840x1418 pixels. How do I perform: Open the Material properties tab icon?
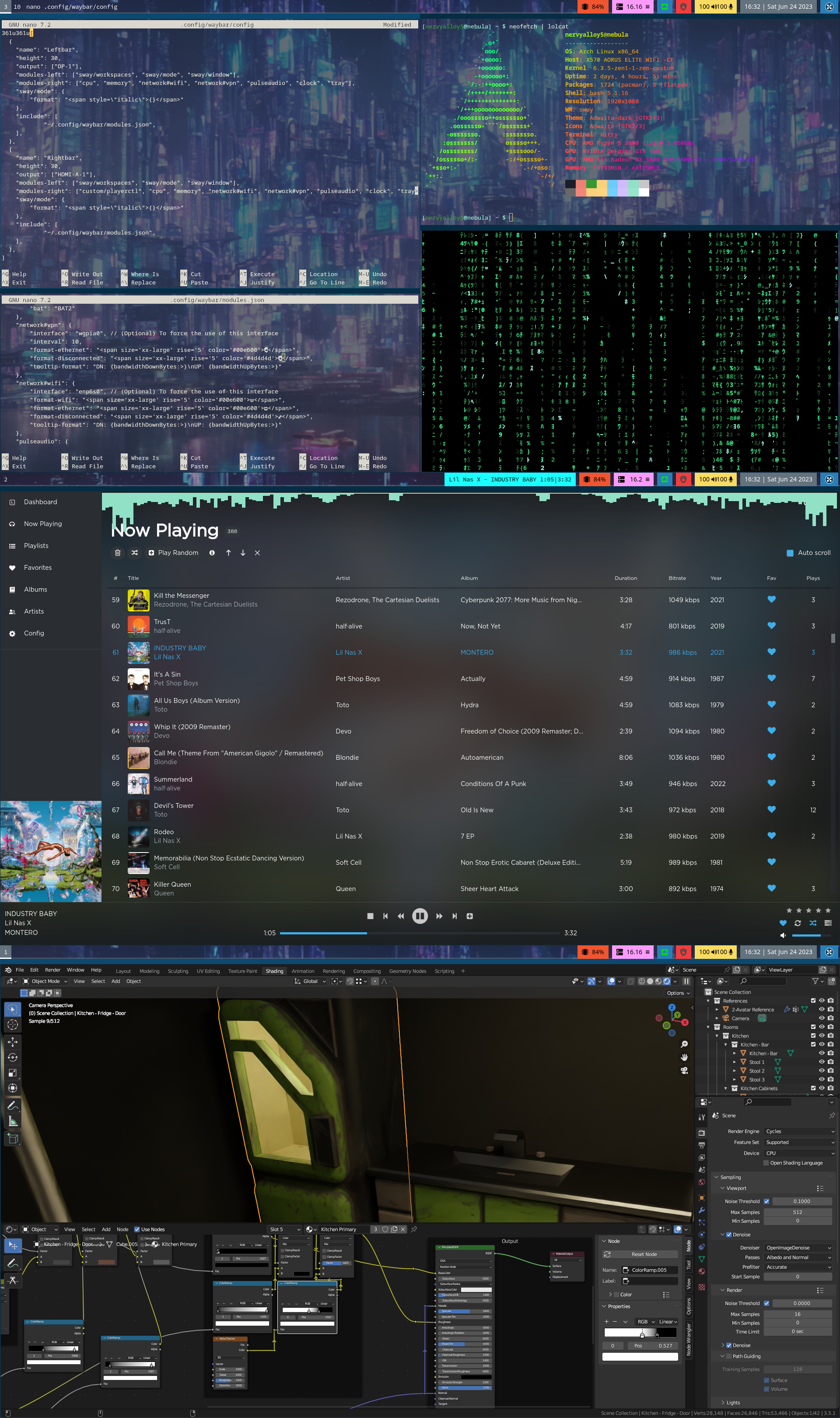click(702, 1271)
